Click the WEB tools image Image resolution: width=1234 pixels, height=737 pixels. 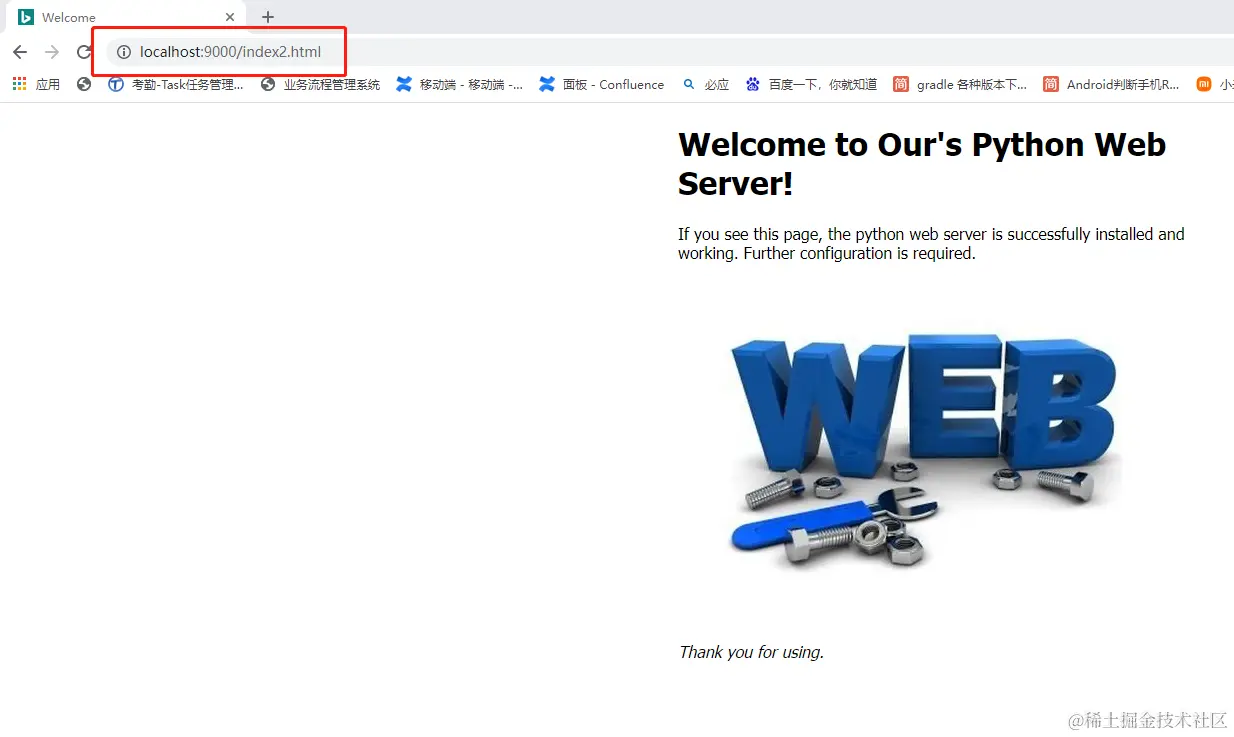click(x=924, y=451)
